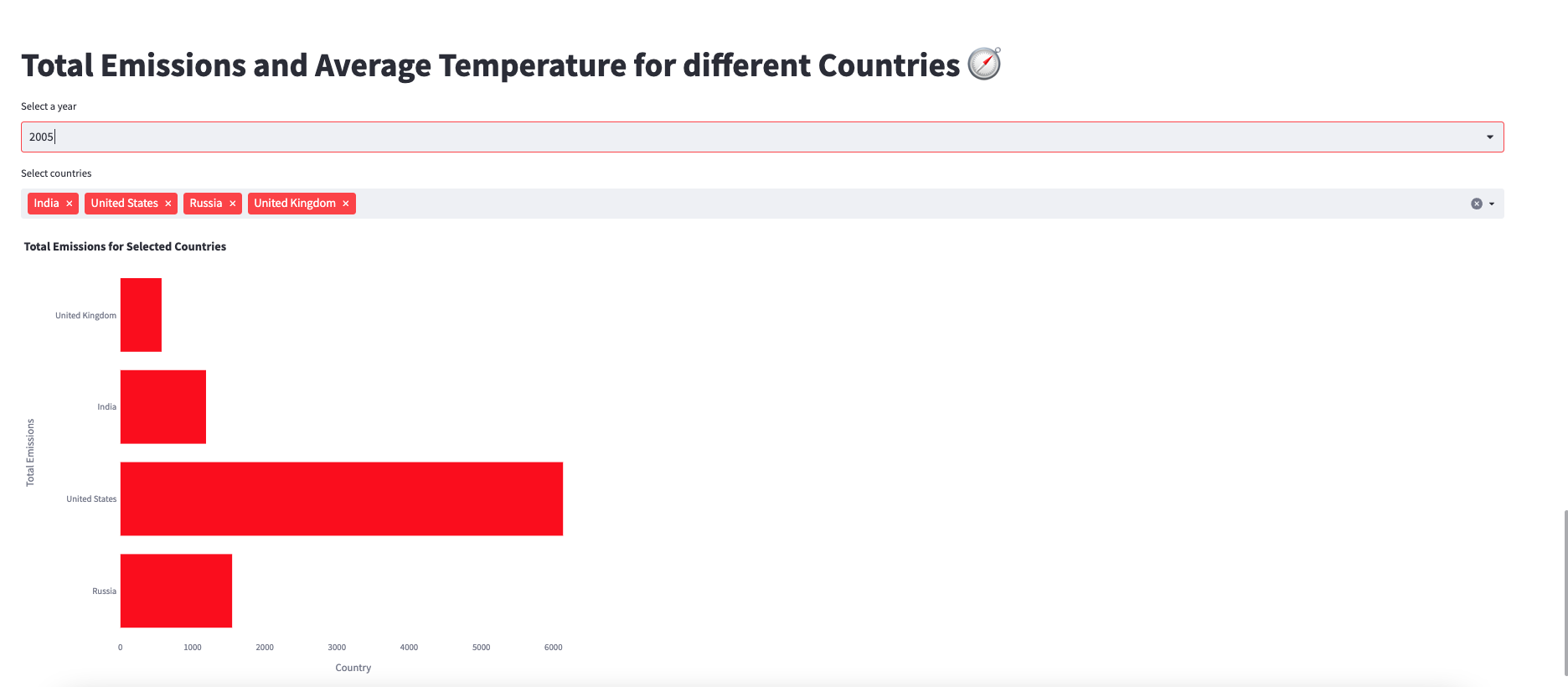Screen dimensions: 1568x687
Task: Click the "Select countries" label
Action: click(x=56, y=173)
